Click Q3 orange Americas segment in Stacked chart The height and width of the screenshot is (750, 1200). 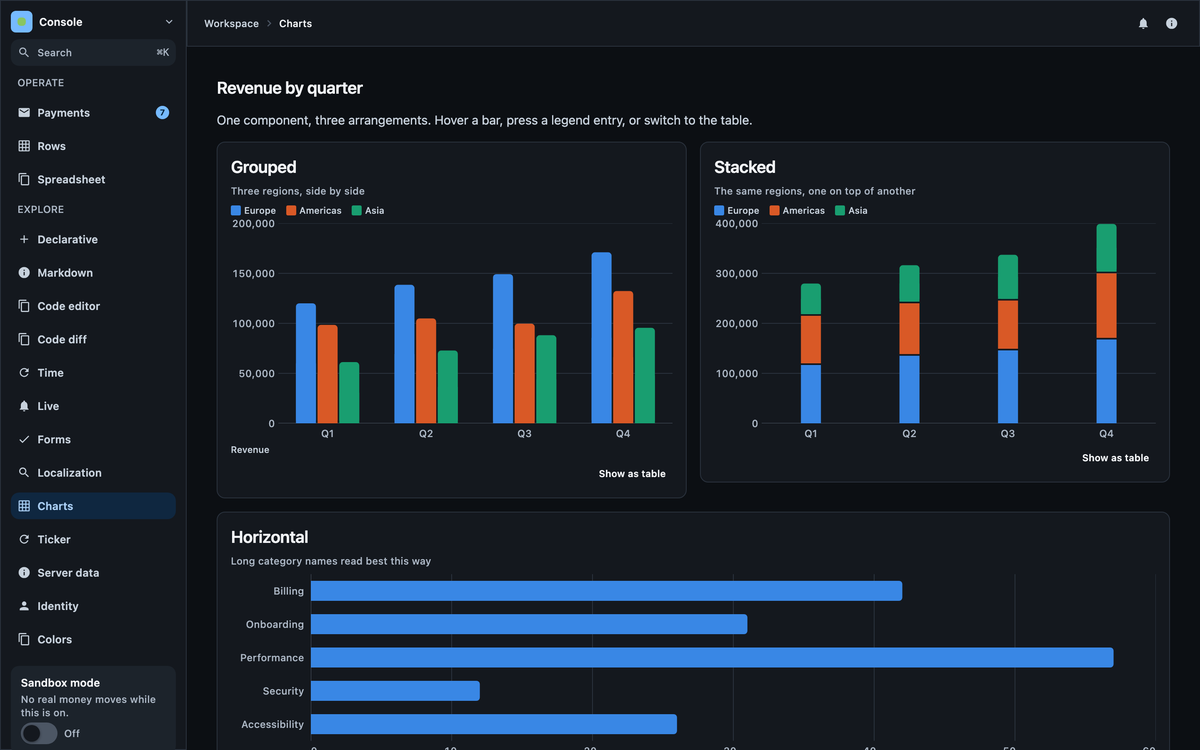click(x=1008, y=324)
